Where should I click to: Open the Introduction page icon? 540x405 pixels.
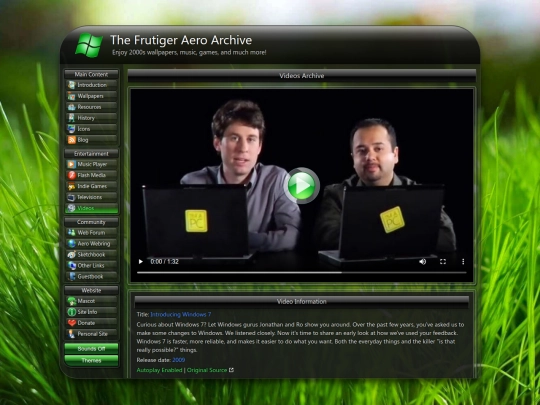pos(71,85)
